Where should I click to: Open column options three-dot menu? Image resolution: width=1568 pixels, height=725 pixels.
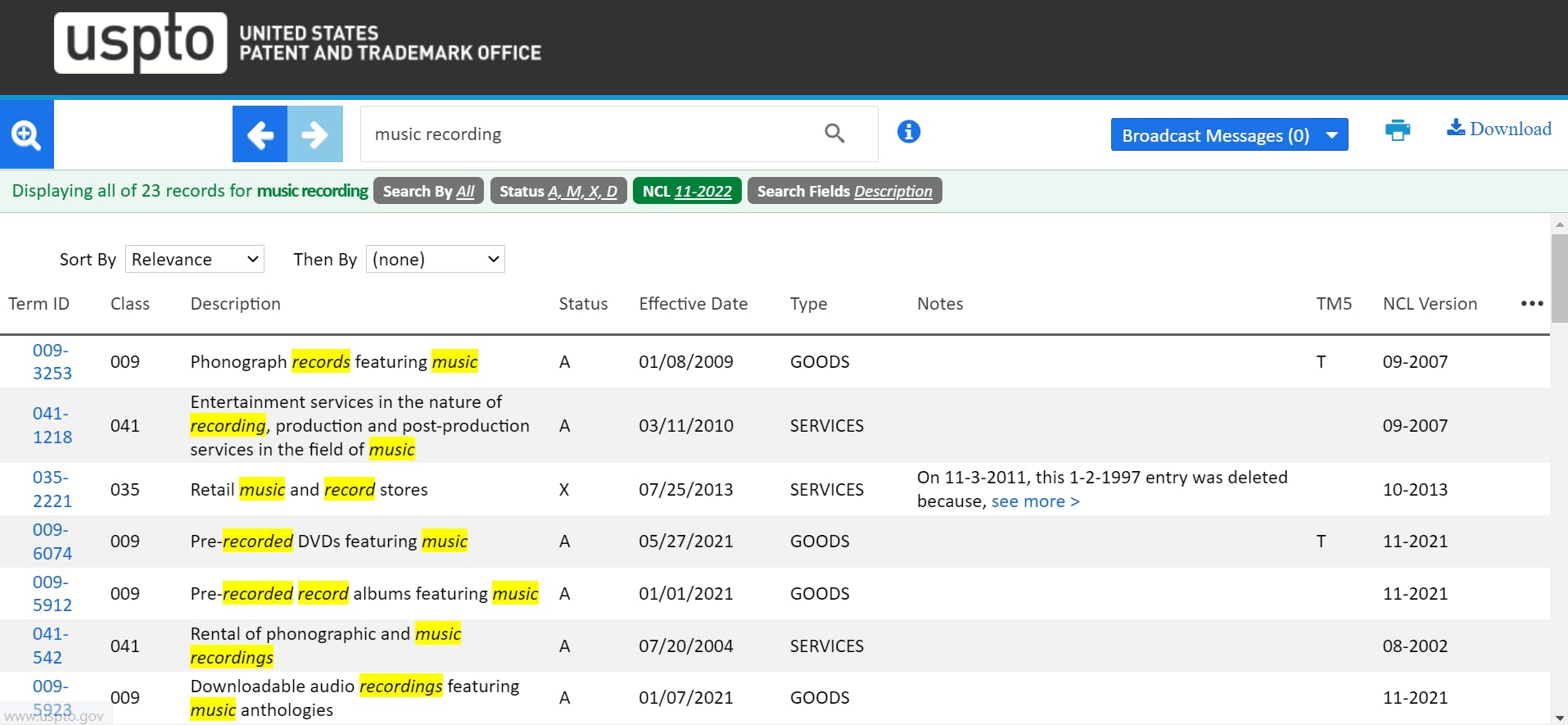pos(1531,304)
